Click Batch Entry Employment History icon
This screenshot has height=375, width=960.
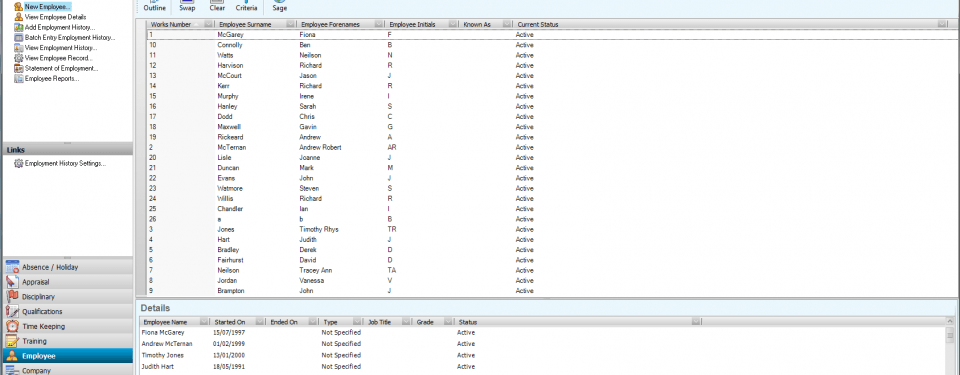[18, 37]
